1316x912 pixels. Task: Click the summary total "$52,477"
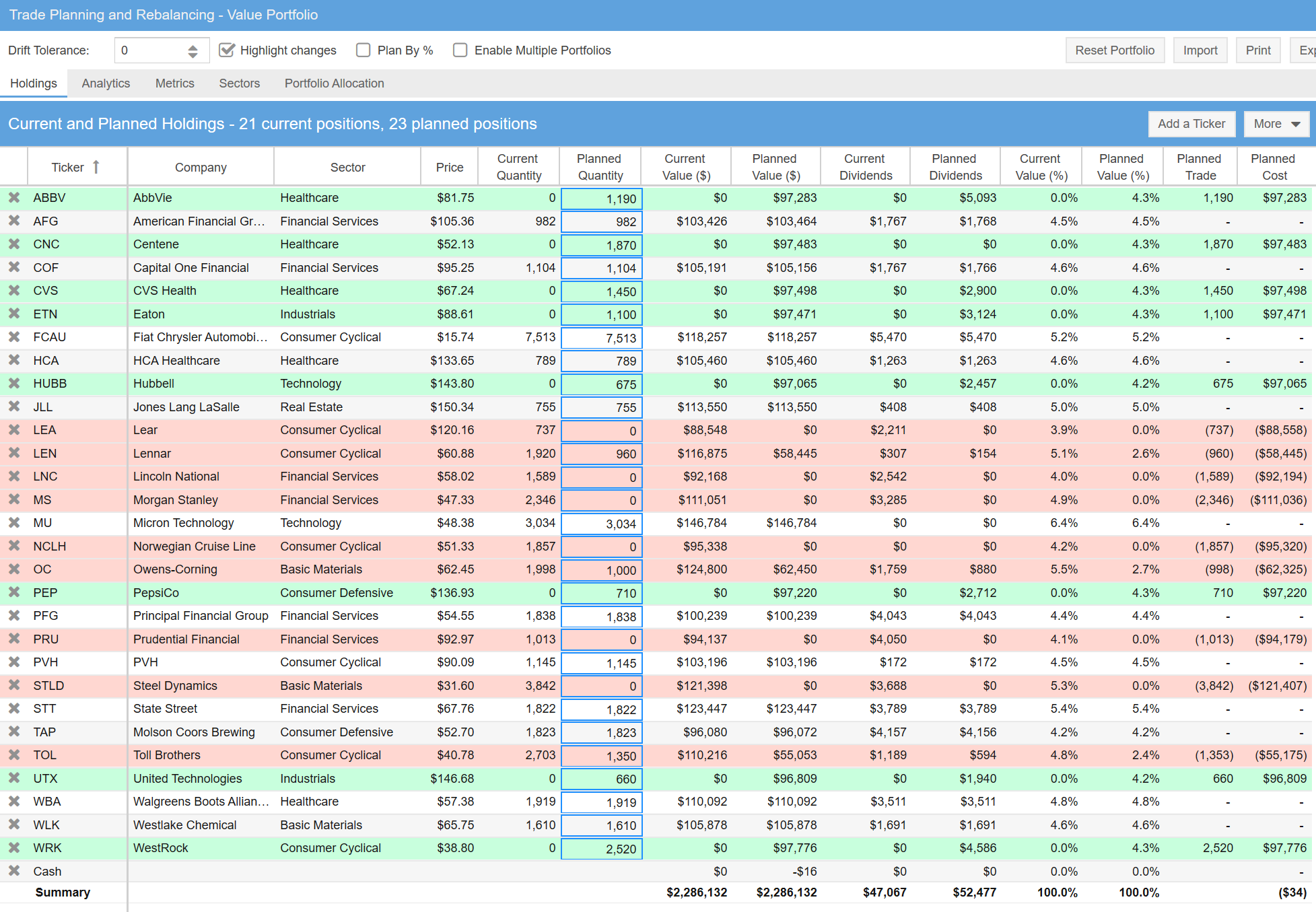click(x=974, y=892)
